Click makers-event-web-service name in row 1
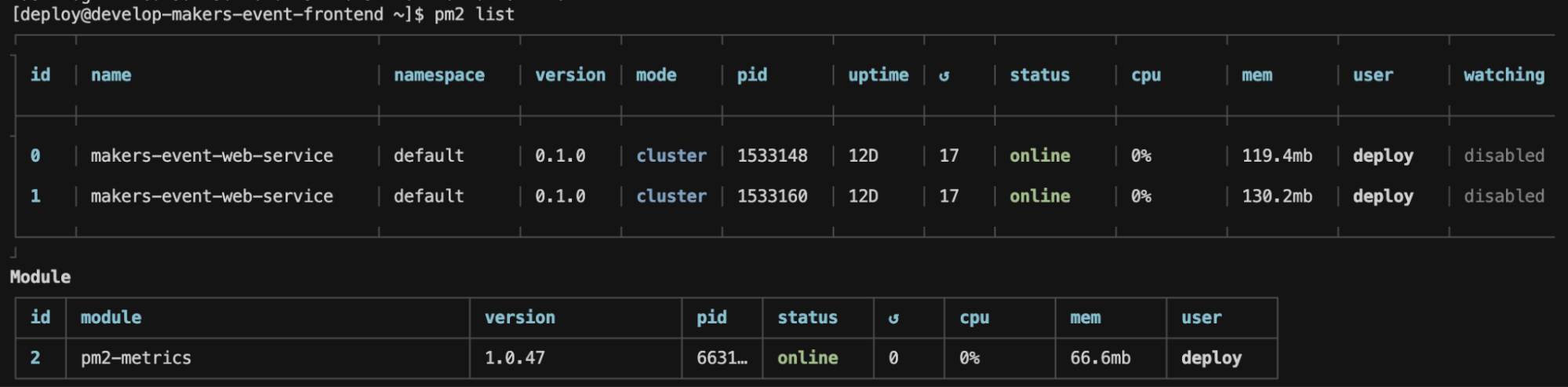This screenshot has height=387, width=1568. [x=212, y=196]
